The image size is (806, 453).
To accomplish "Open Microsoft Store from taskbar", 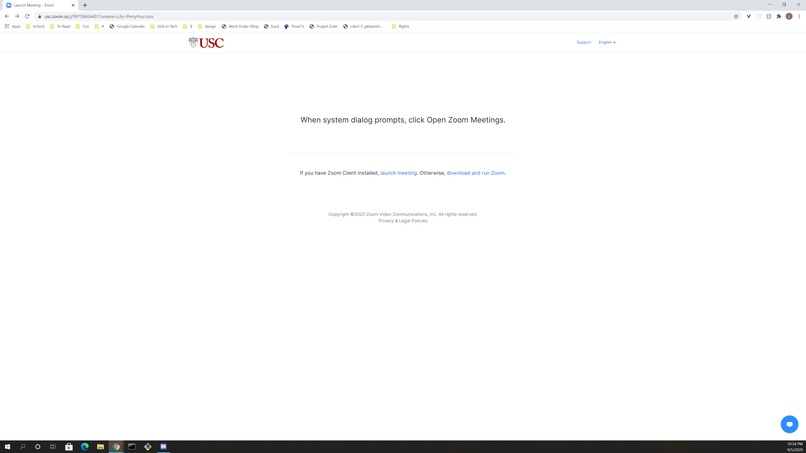I will click(x=68, y=447).
